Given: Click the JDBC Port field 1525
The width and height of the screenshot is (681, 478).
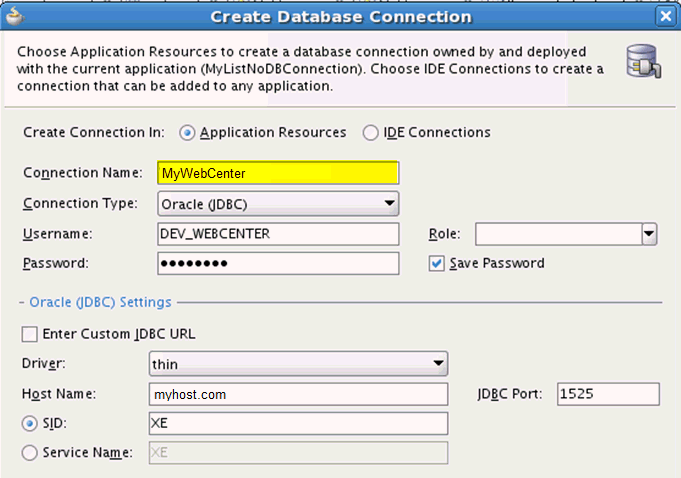Looking at the screenshot, I should 608,394.
